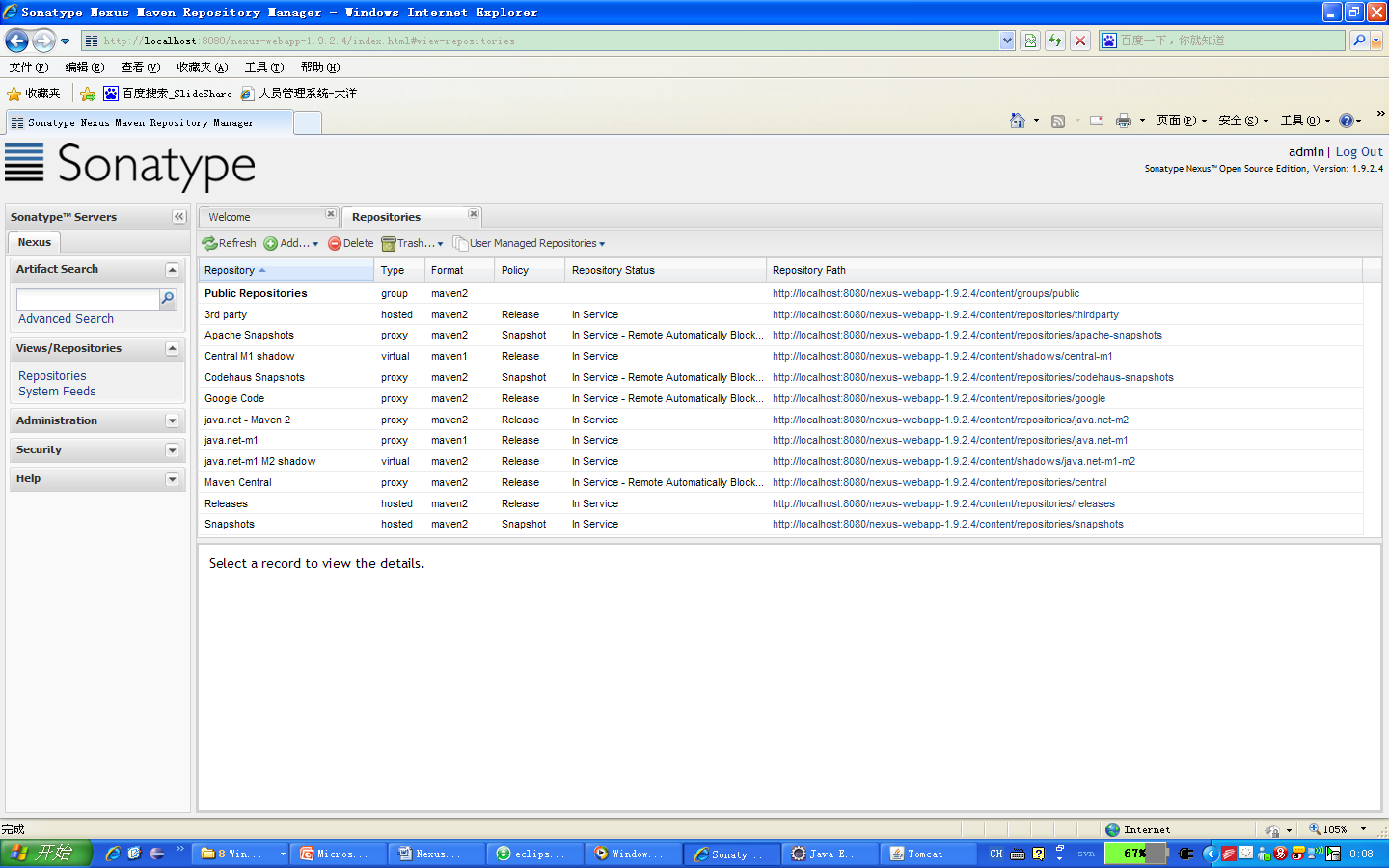Image resolution: width=1389 pixels, height=868 pixels.
Task: Click the RSS feeds icon
Action: [1058, 121]
